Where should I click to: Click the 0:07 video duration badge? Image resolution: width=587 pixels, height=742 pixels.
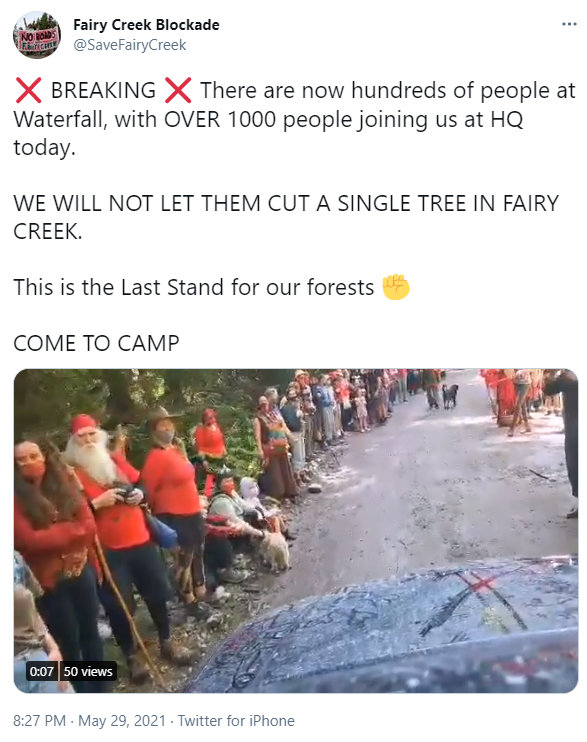(42, 671)
